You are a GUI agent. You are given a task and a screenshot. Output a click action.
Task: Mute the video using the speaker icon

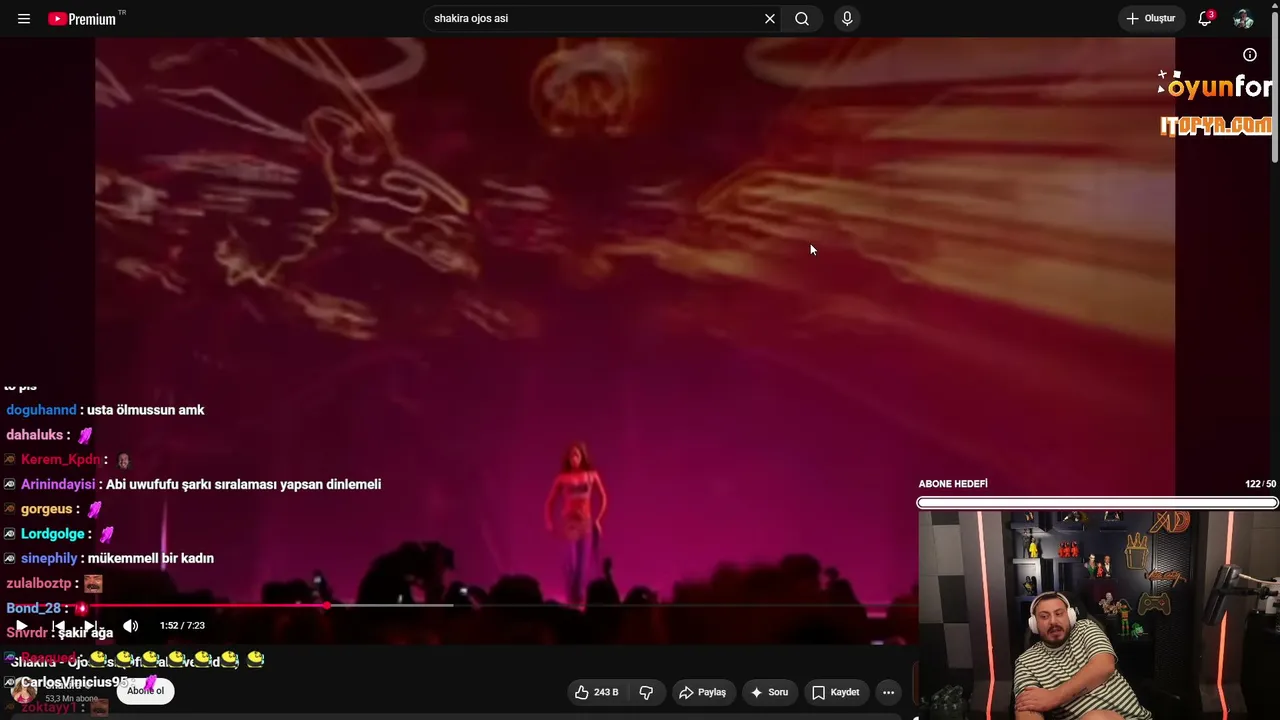[x=130, y=626]
